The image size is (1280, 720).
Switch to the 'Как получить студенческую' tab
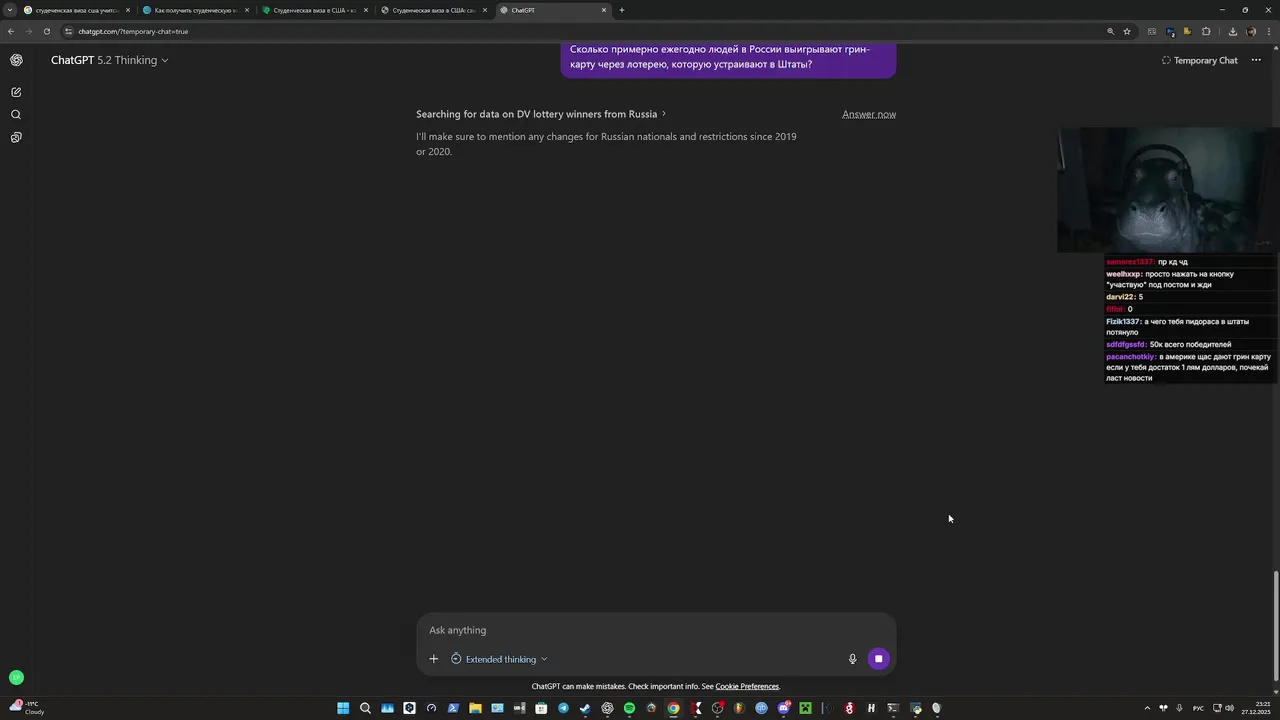coord(195,10)
